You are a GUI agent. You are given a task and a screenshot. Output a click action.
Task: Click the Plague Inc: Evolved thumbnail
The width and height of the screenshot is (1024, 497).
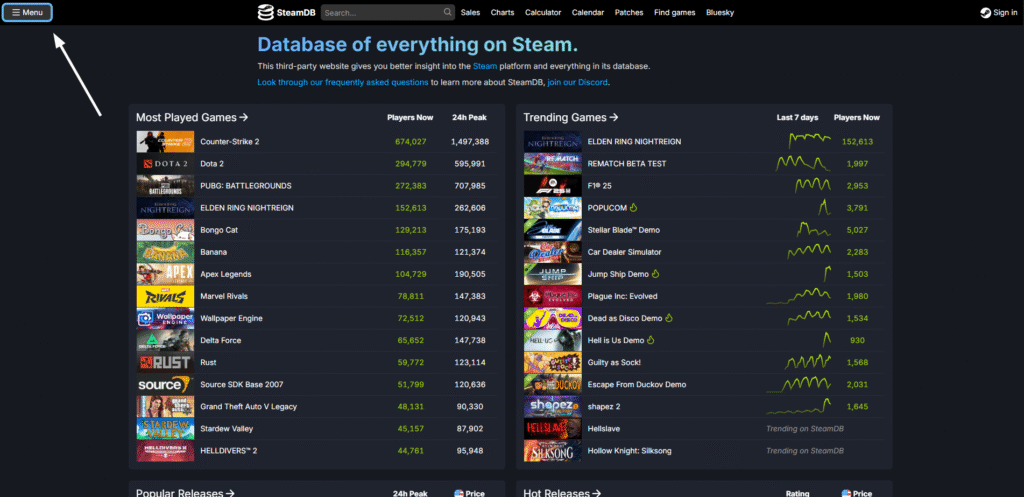pos(552,297)
